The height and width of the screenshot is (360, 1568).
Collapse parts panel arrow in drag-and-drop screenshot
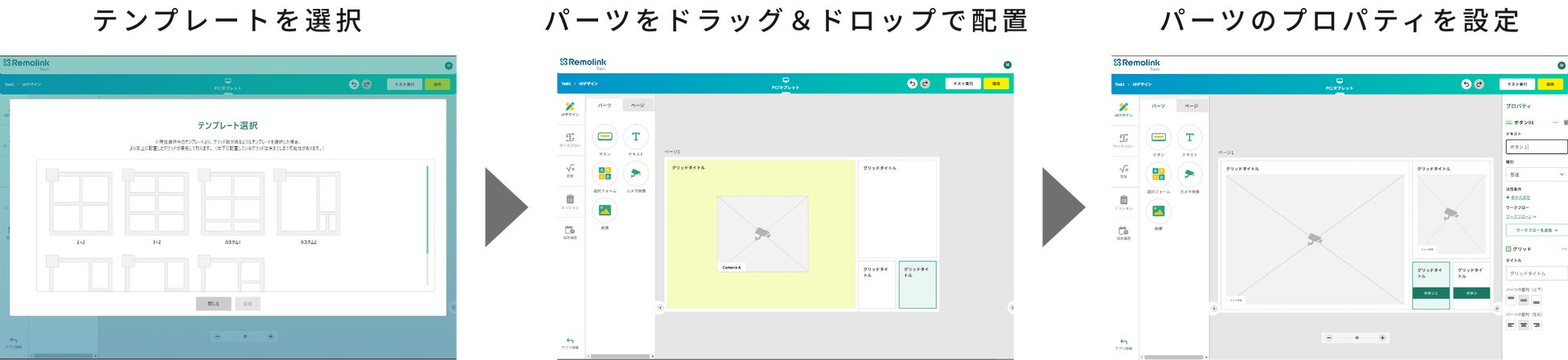tap(660, 307)
